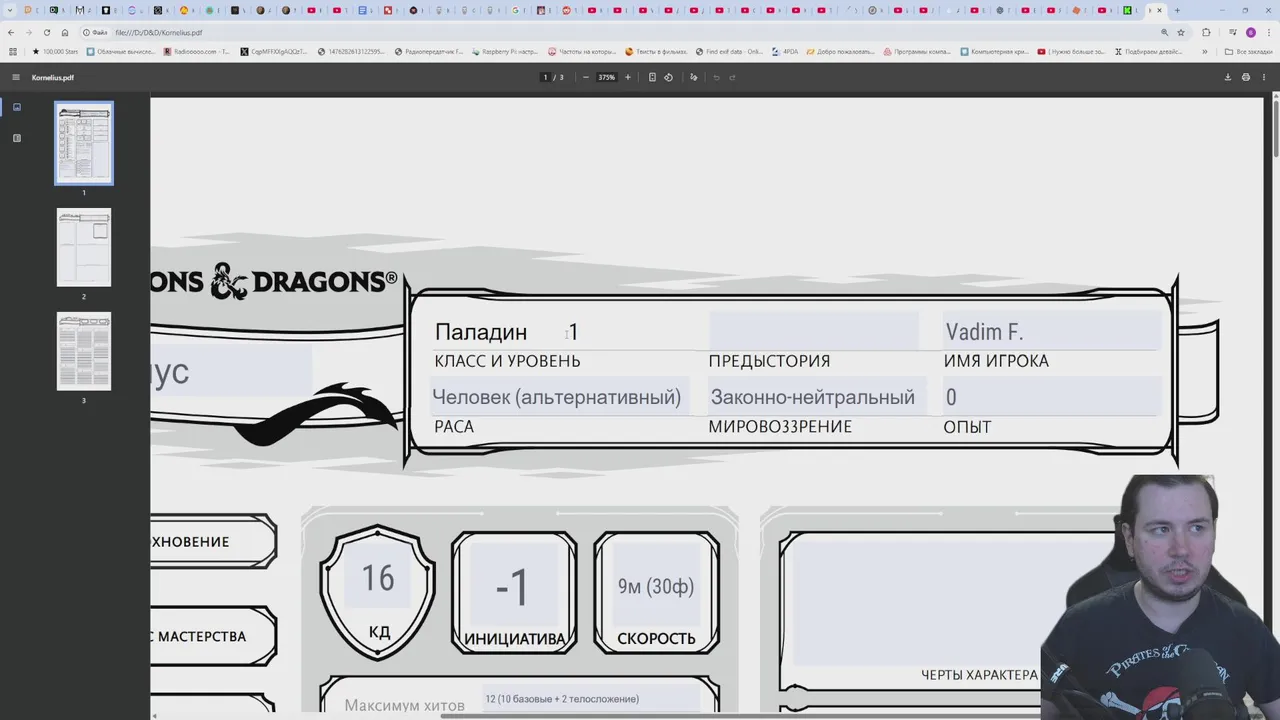Open the browser apps grid in bookmarks bar
The width and height of the screenshot is (1280, 720).
(x=12, y=51)
